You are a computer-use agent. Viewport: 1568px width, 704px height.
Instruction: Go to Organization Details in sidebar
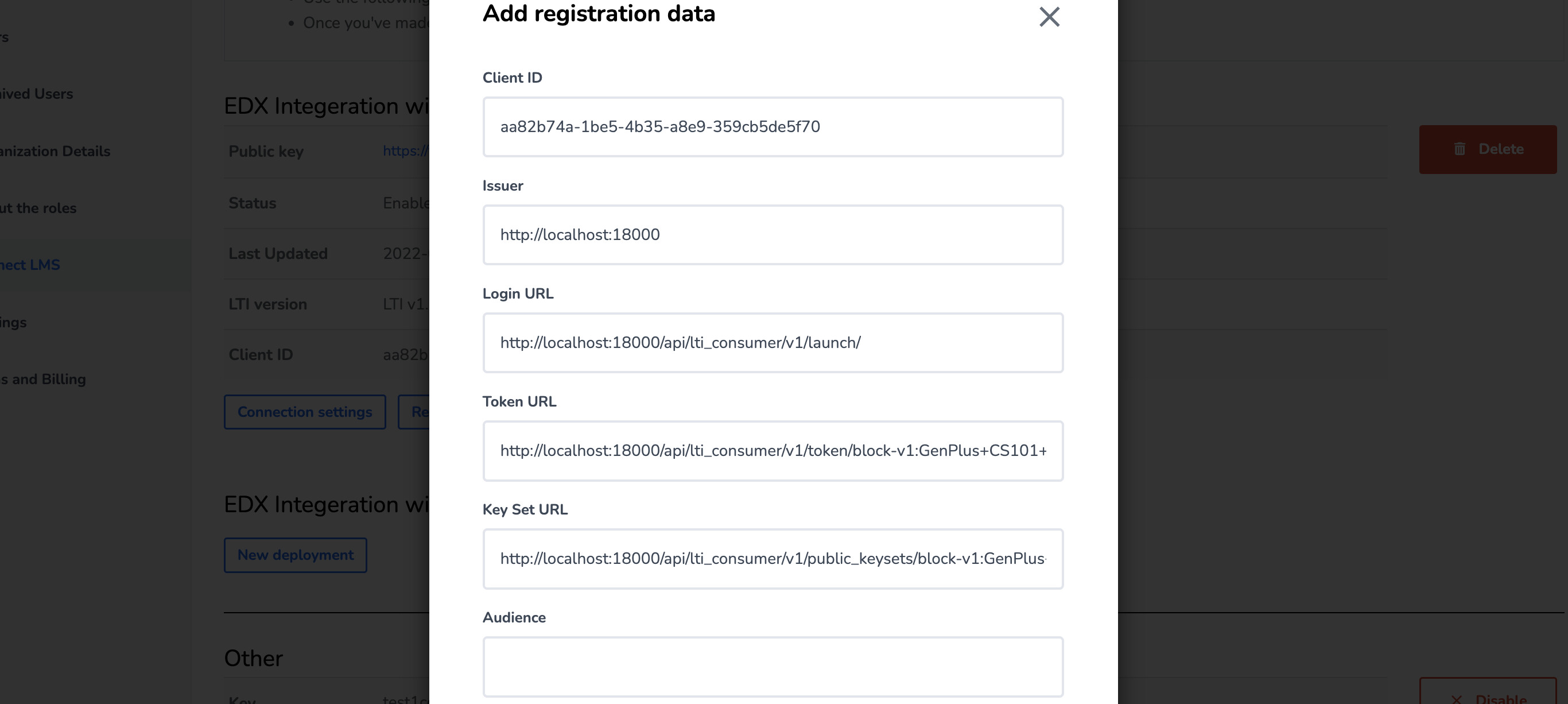point(55,151)
